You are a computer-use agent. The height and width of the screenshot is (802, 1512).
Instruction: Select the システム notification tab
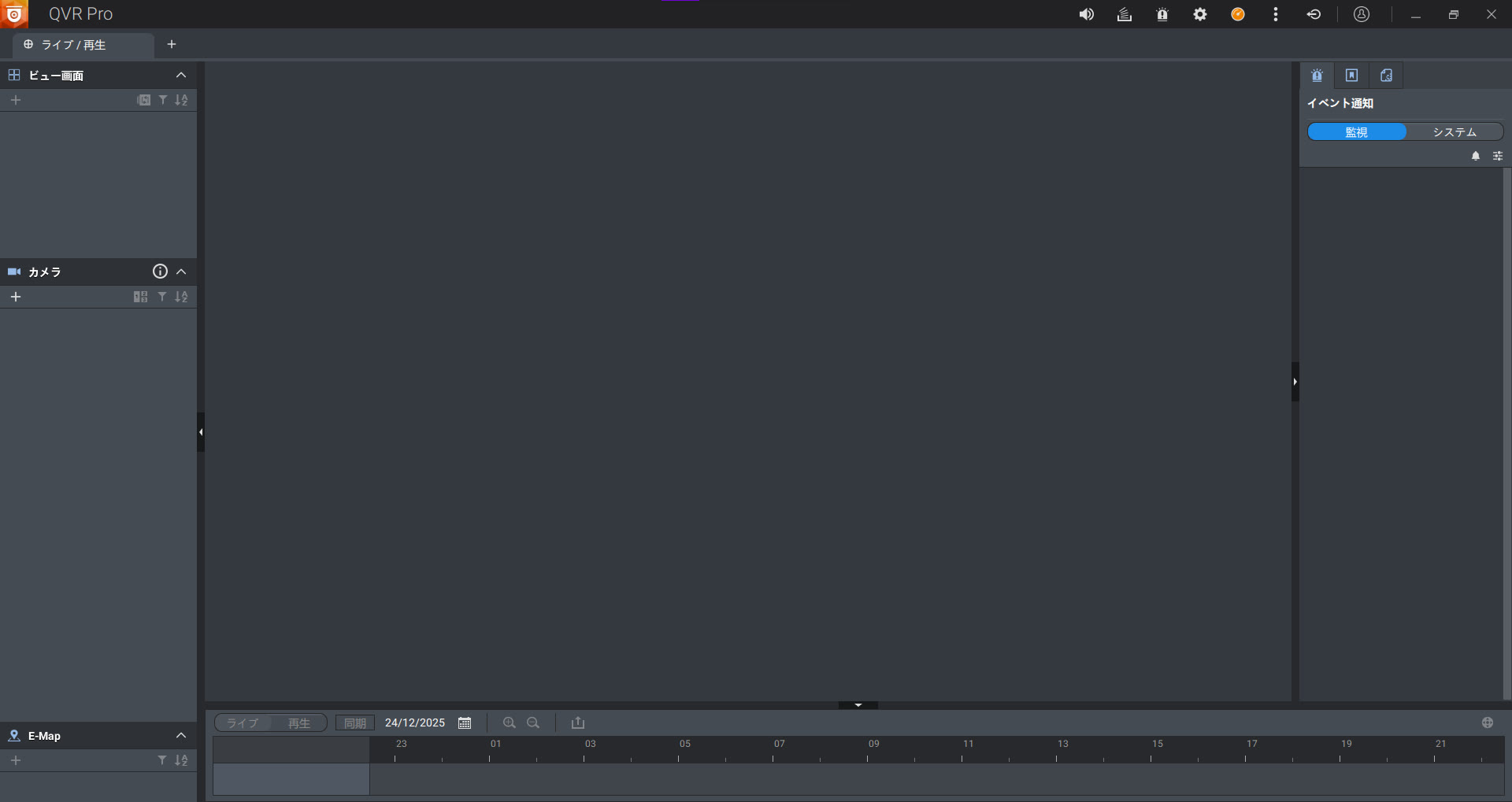[x=1454, y=131]
